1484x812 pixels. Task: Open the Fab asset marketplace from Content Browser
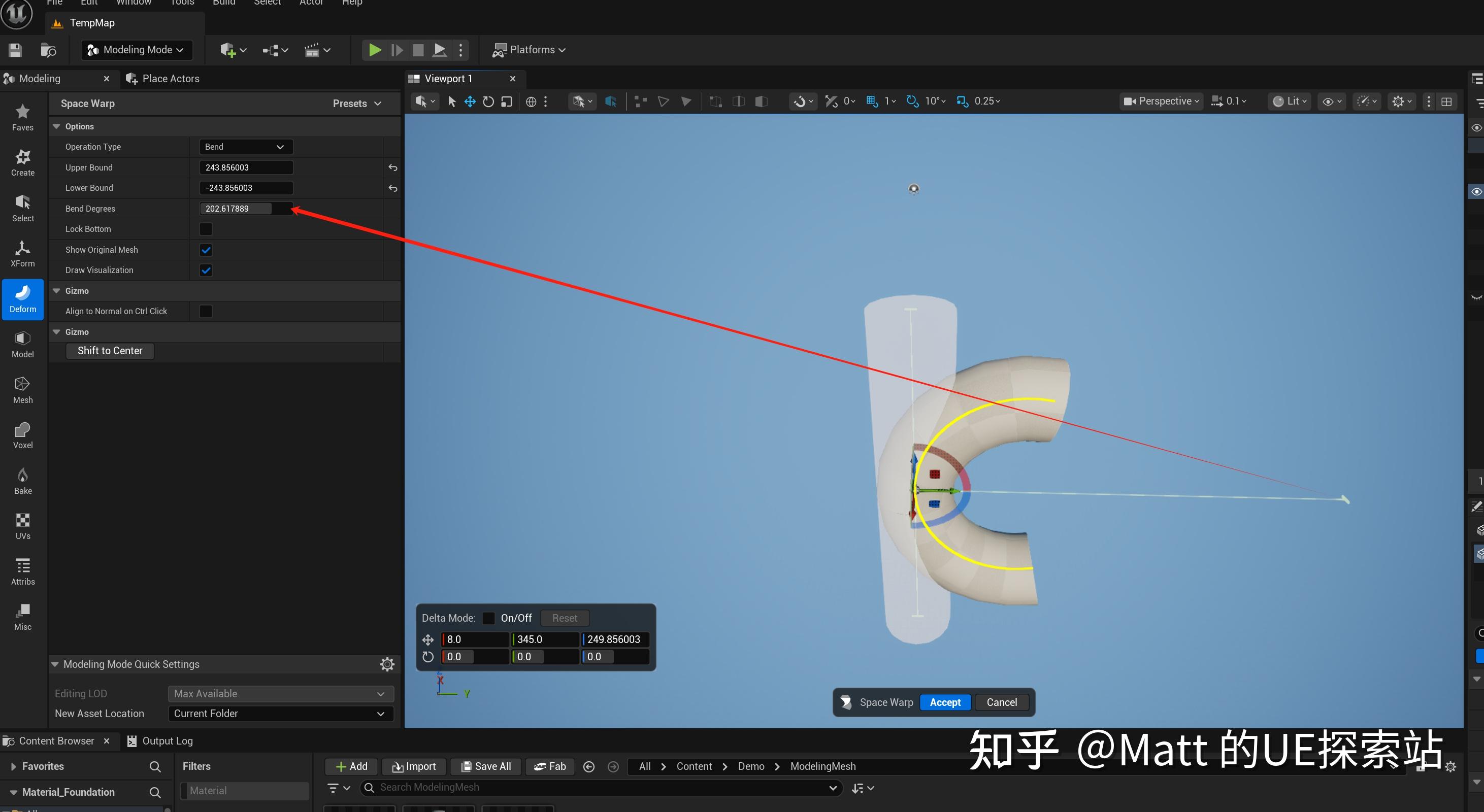(550, 766)
